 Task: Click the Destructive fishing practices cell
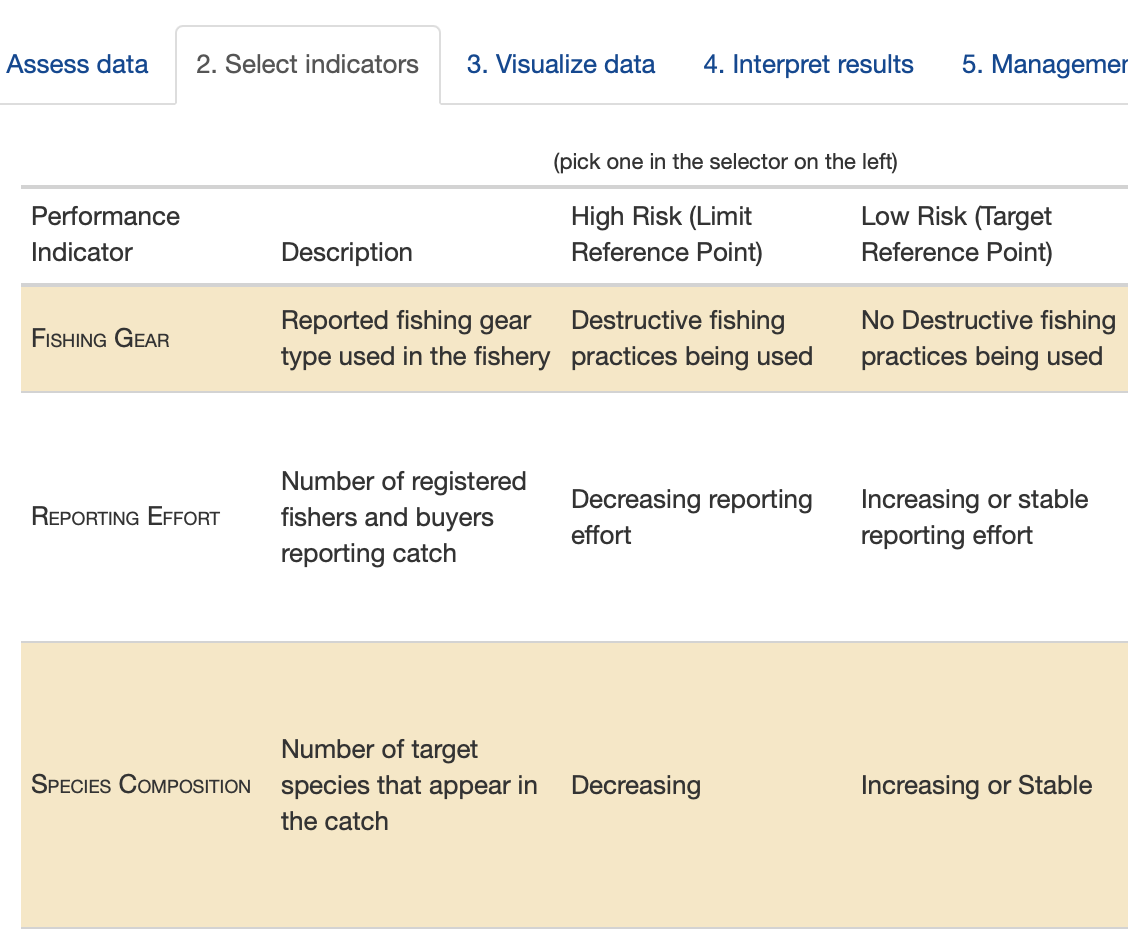coord(691,338)
